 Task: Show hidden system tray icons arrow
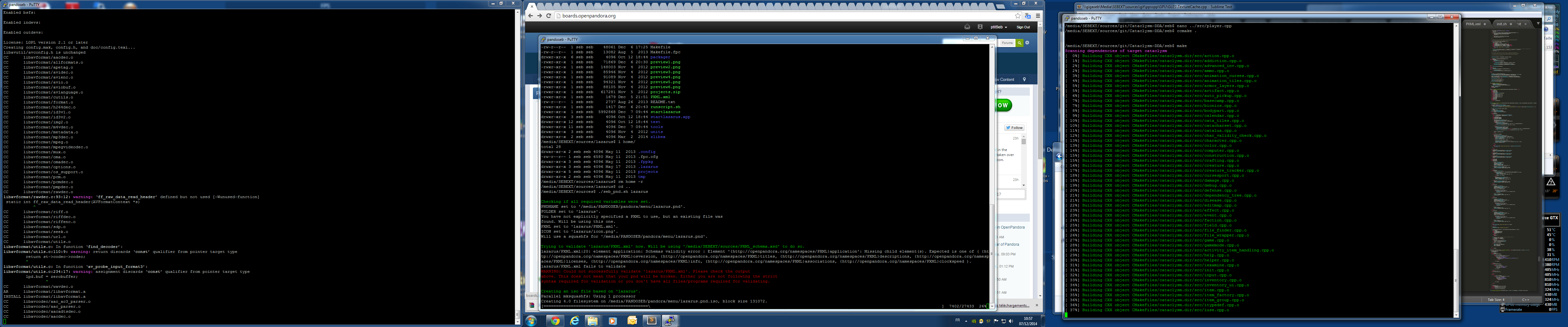pos(966,320)
